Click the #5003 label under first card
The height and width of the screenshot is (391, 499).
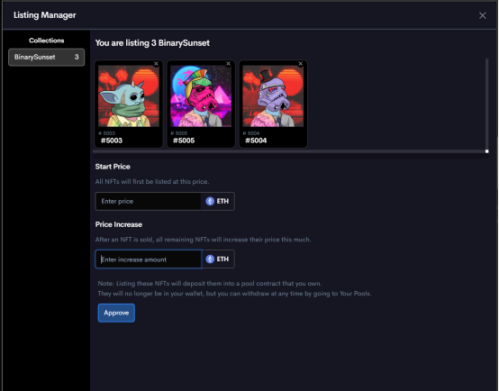tap(112, 141)
